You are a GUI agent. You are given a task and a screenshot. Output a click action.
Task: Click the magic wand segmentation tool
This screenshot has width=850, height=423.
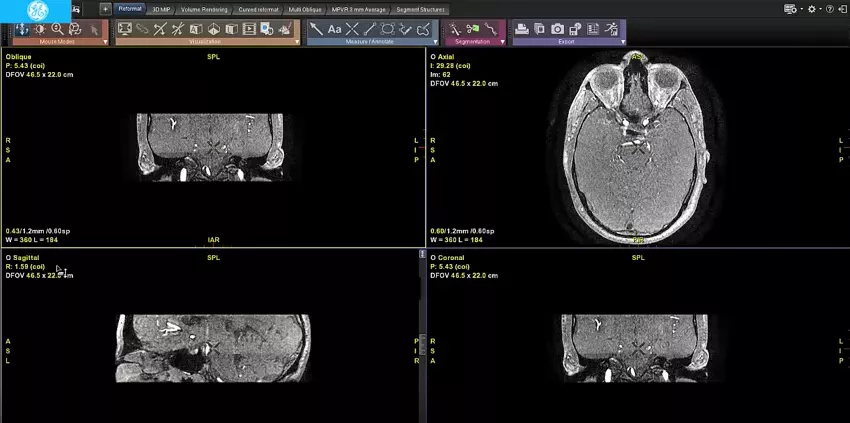455,29
